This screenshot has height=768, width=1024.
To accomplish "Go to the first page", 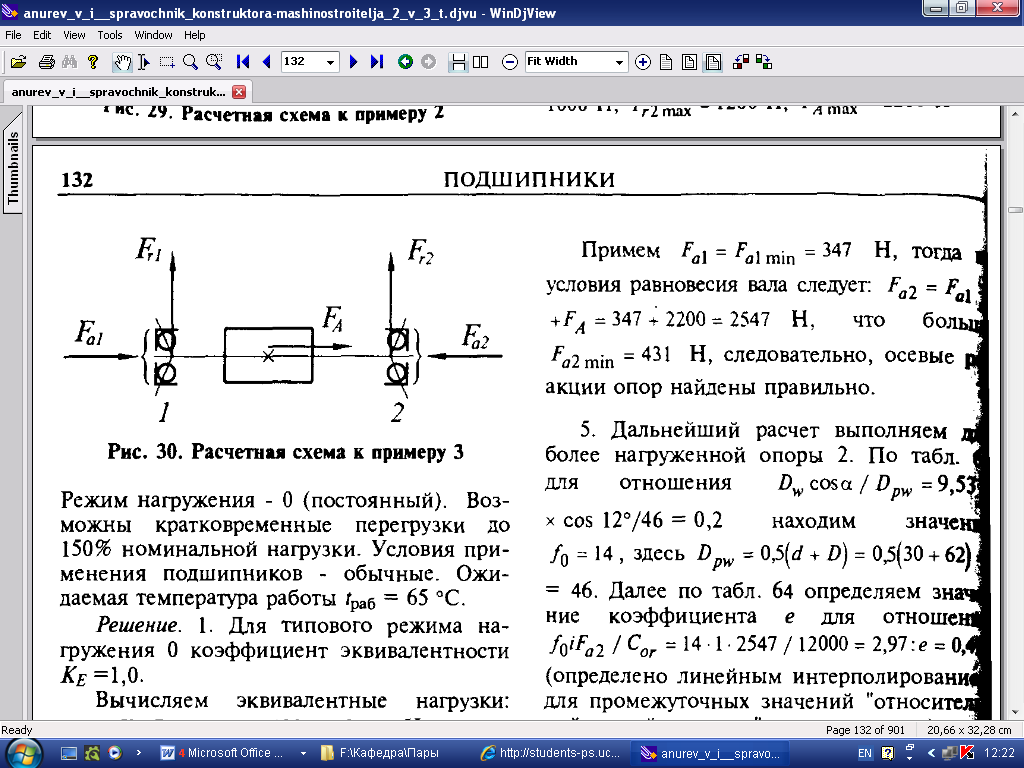I will [243, 62].
